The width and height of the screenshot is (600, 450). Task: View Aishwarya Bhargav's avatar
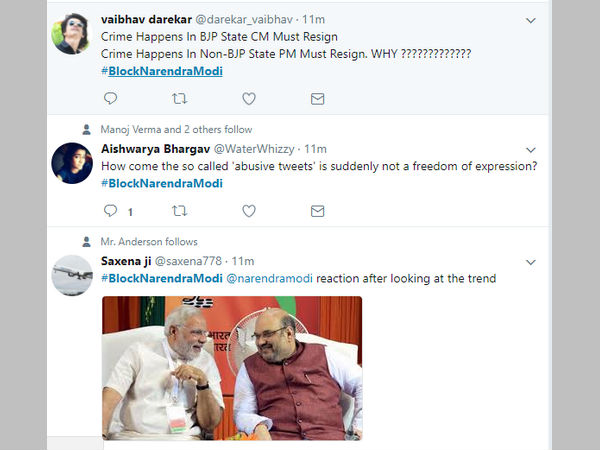click(73, 162)
